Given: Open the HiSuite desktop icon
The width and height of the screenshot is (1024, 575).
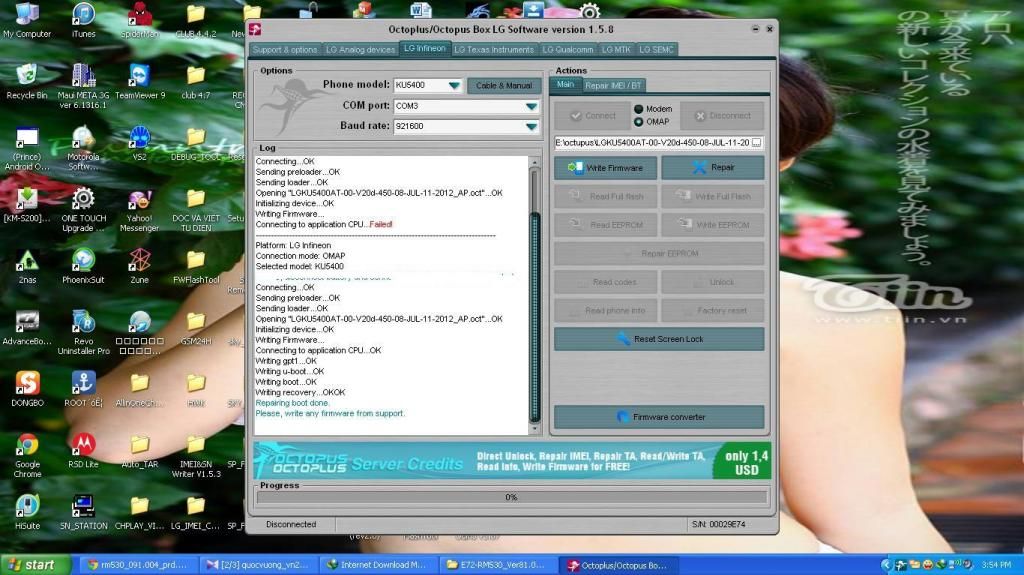Looking at the screenshot, I should click(27, 512).
